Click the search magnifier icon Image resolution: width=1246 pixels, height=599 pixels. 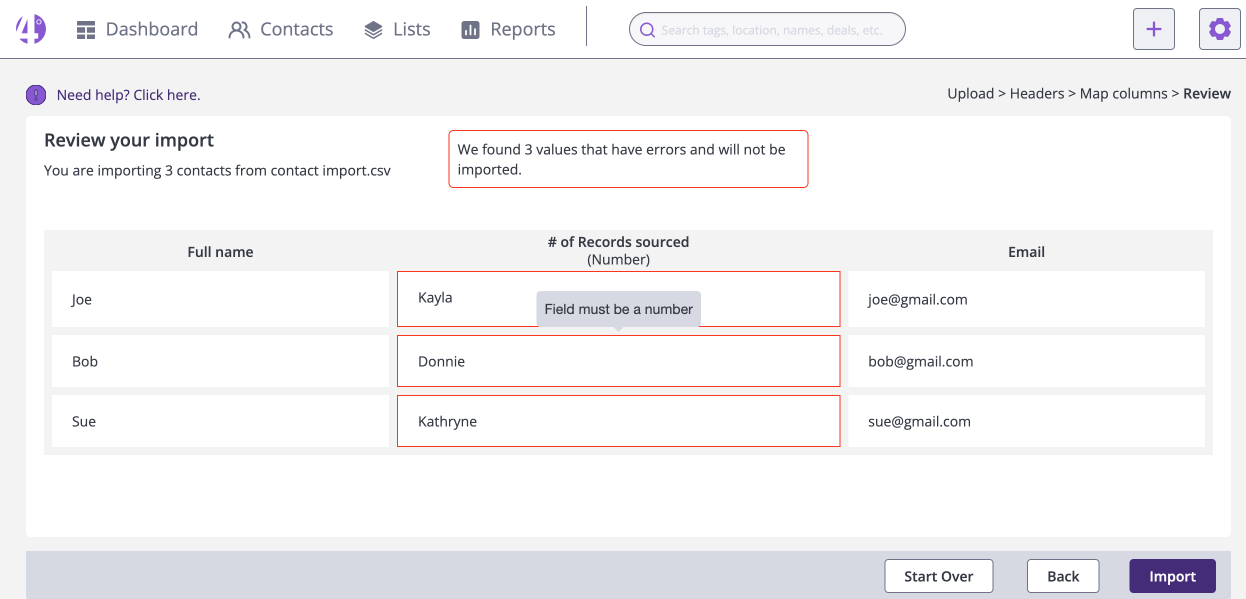coord(647,30)
